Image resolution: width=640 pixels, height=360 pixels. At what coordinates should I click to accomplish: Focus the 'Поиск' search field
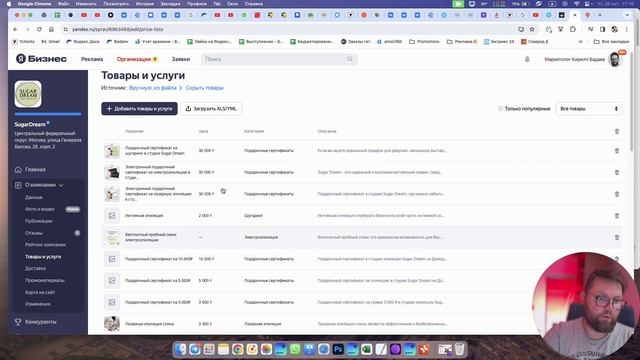[279, 59]
